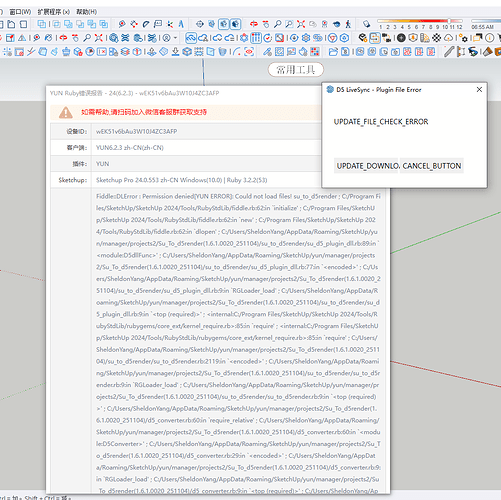This screenshot has width=501, height=500.
Task: Click the UPDATE_DOWNLO button
Action: click(366, 166)
